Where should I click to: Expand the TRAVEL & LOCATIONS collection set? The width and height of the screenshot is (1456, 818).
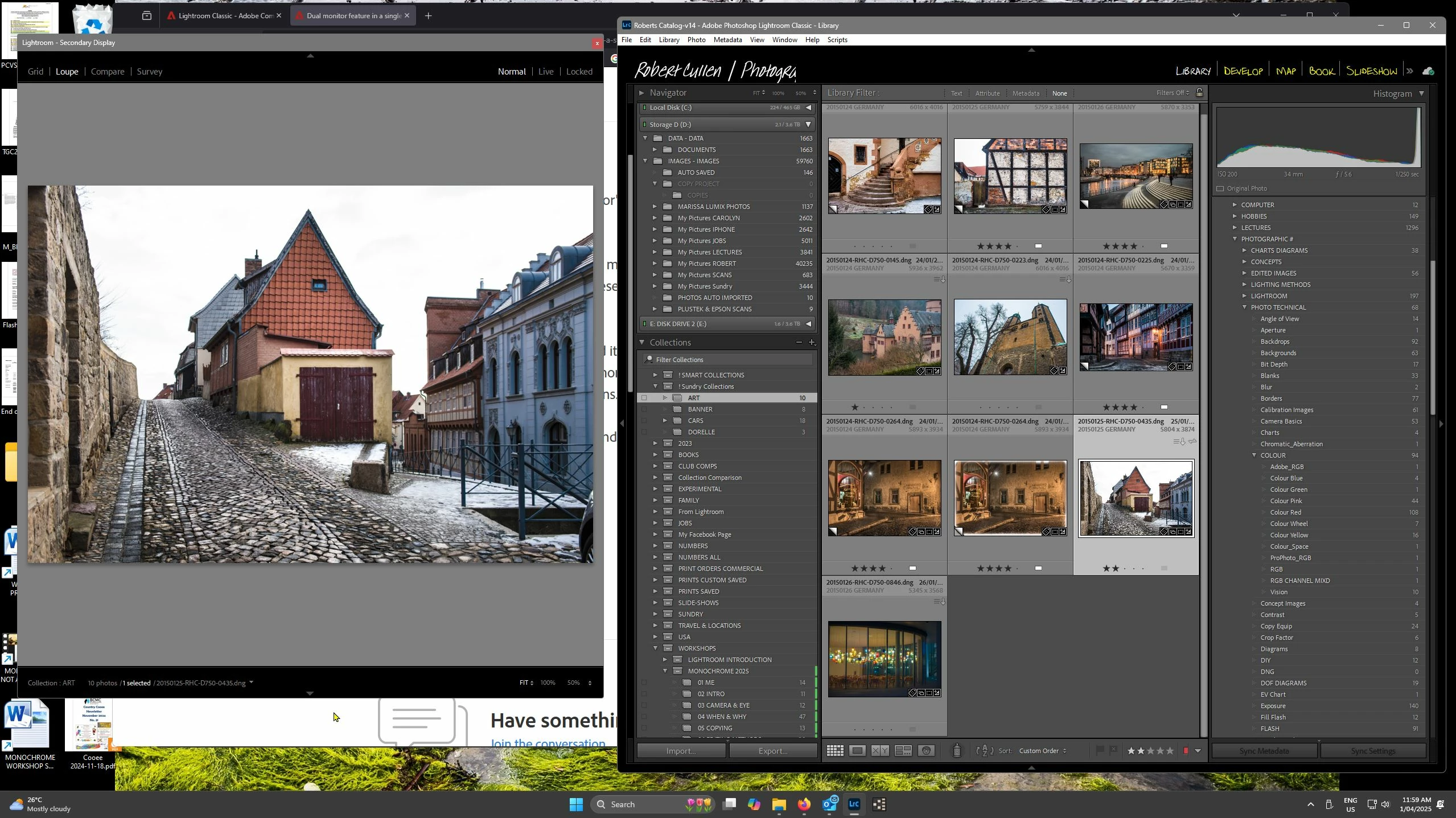[x=655, y=626]
